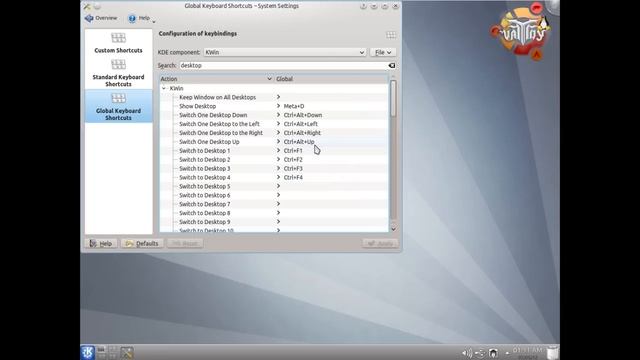Image resolution: width=640 pixels, height=360 pixels.
Task: Expand the Keep Window on All Desktops row
Action: coord(278,97)
